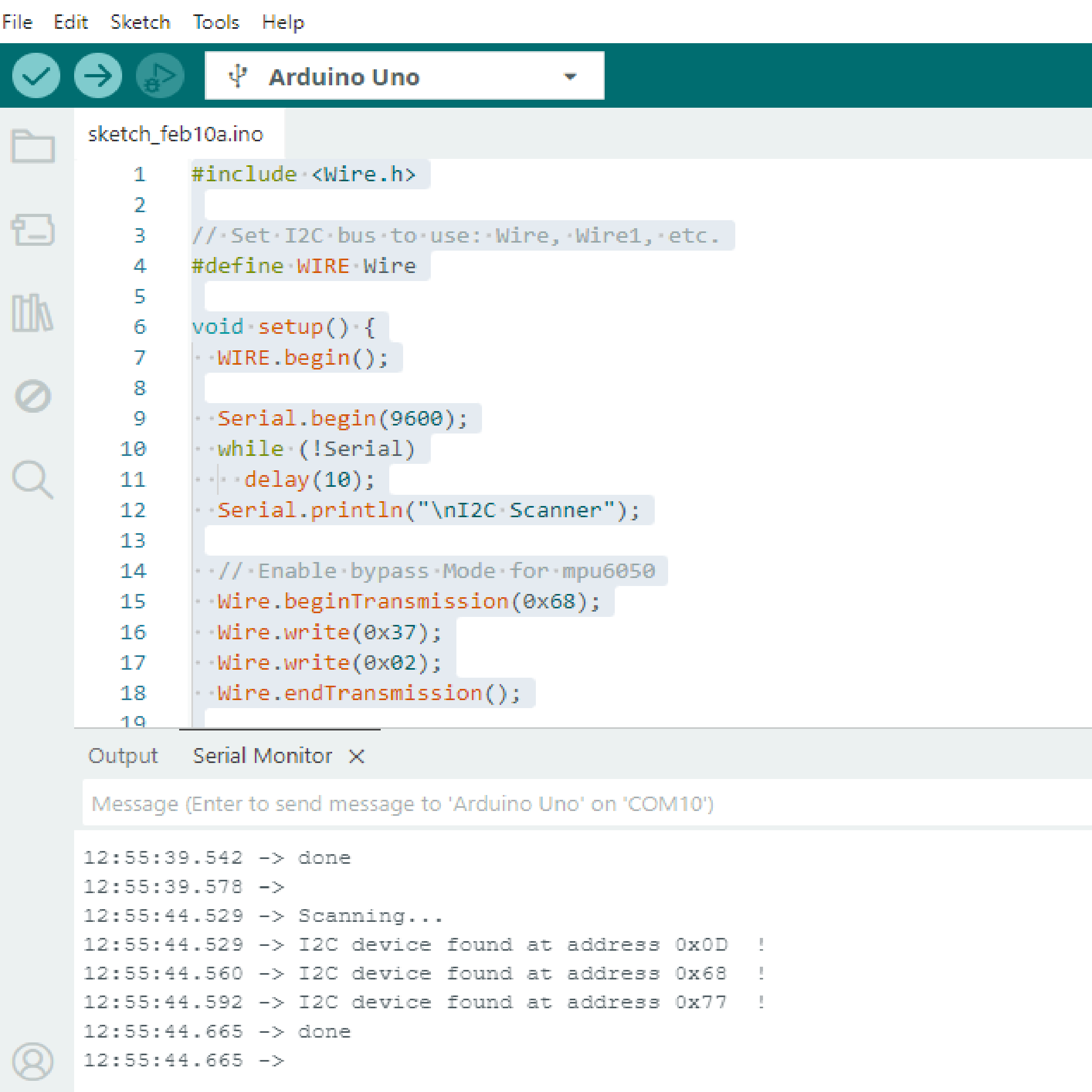Open the Library Manager sidebar

[x=33, y=312]
